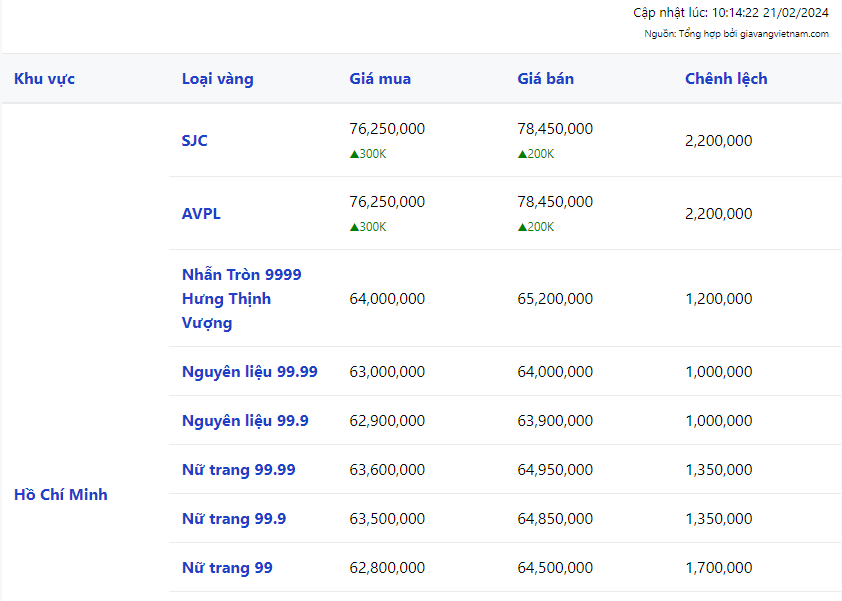The image size is (842, 601).
Task: Click the up arrow under AVPL buy price
Action: pyautogui.click(x=354, y=227)
